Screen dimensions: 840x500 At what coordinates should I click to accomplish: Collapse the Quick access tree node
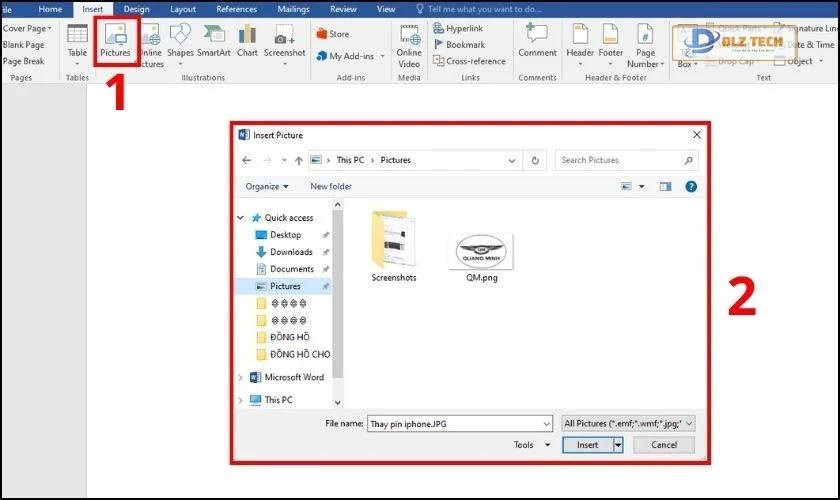click(240, 218)
